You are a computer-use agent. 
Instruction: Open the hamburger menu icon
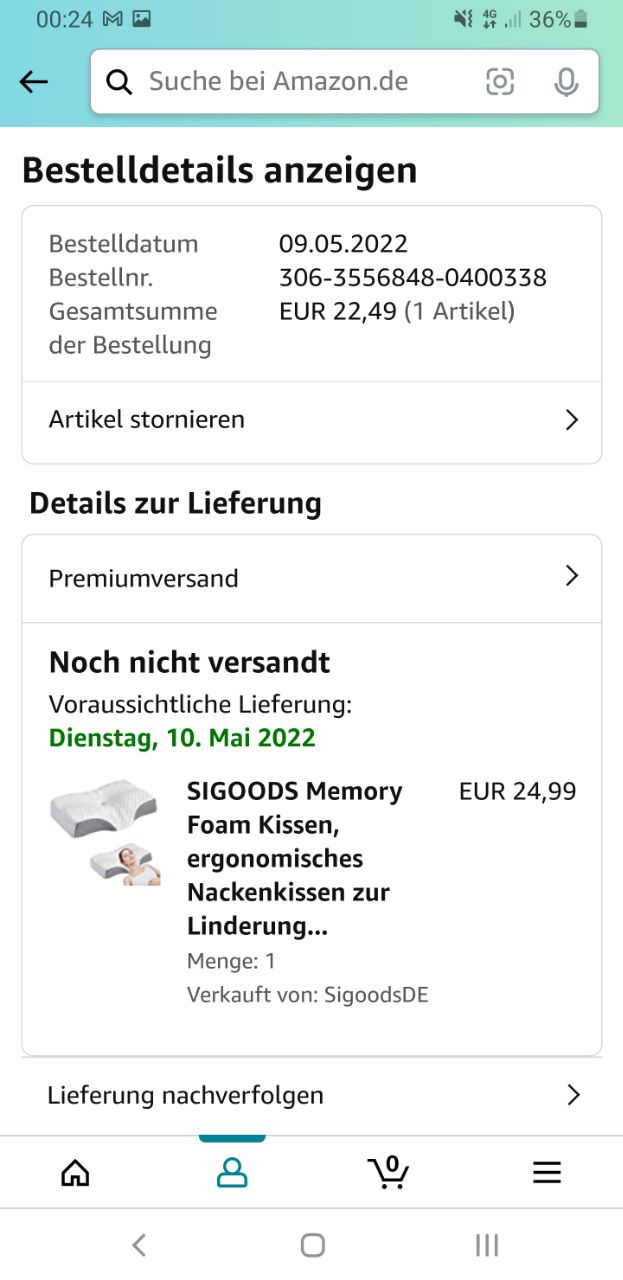point(547,1172)
